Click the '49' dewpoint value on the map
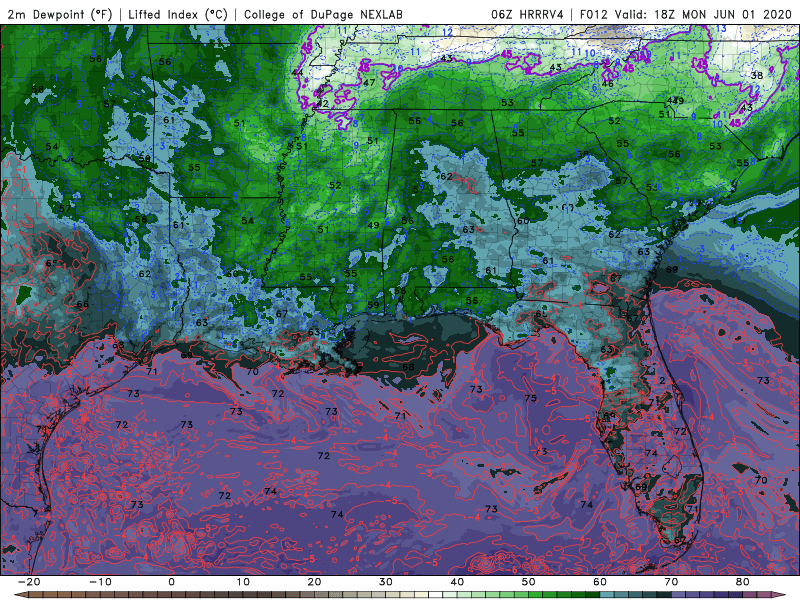 (x=373, y=225)
